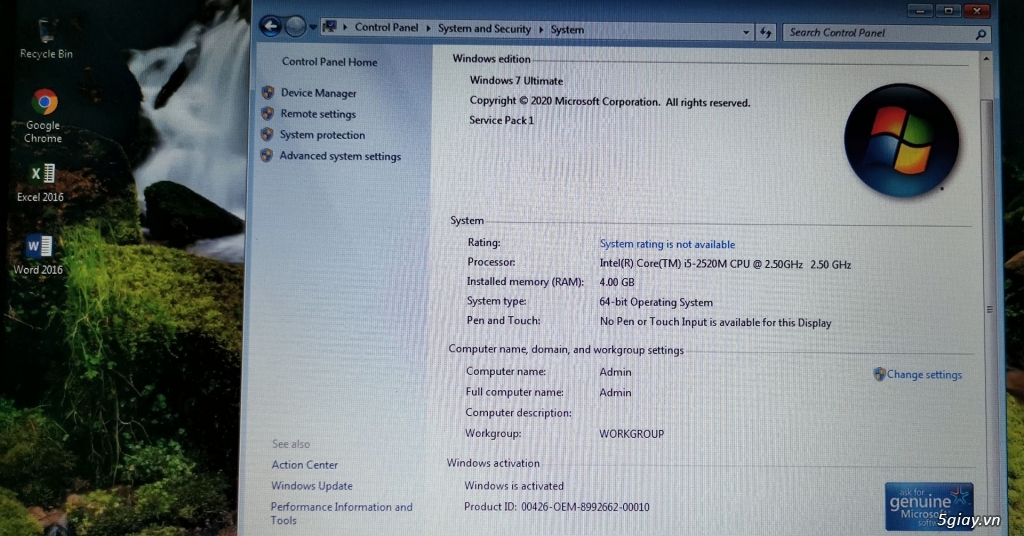1024x536 pixels.
Task: Click the magnifier icon in search box
Action: click(980, 34)
